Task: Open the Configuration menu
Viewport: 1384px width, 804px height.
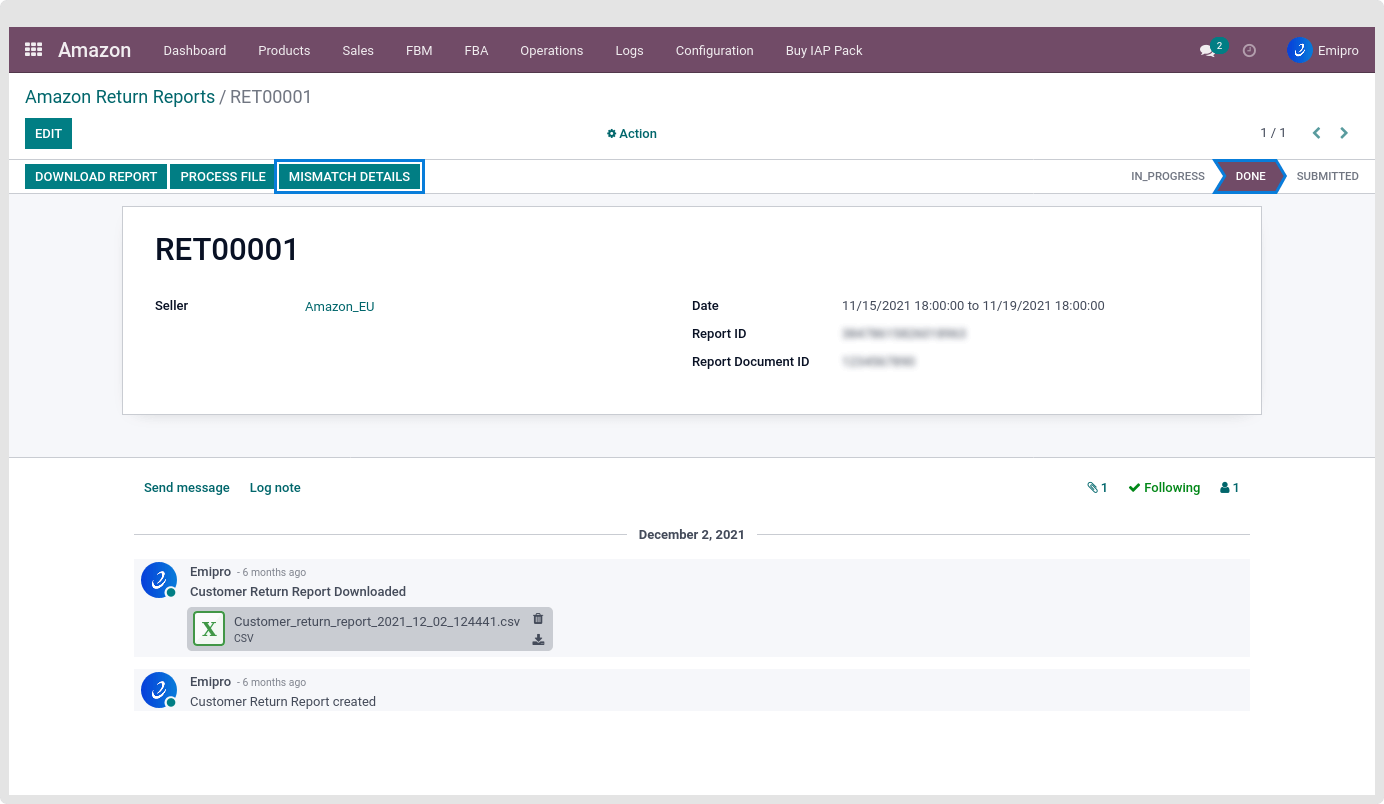Action: coord(714,51)
